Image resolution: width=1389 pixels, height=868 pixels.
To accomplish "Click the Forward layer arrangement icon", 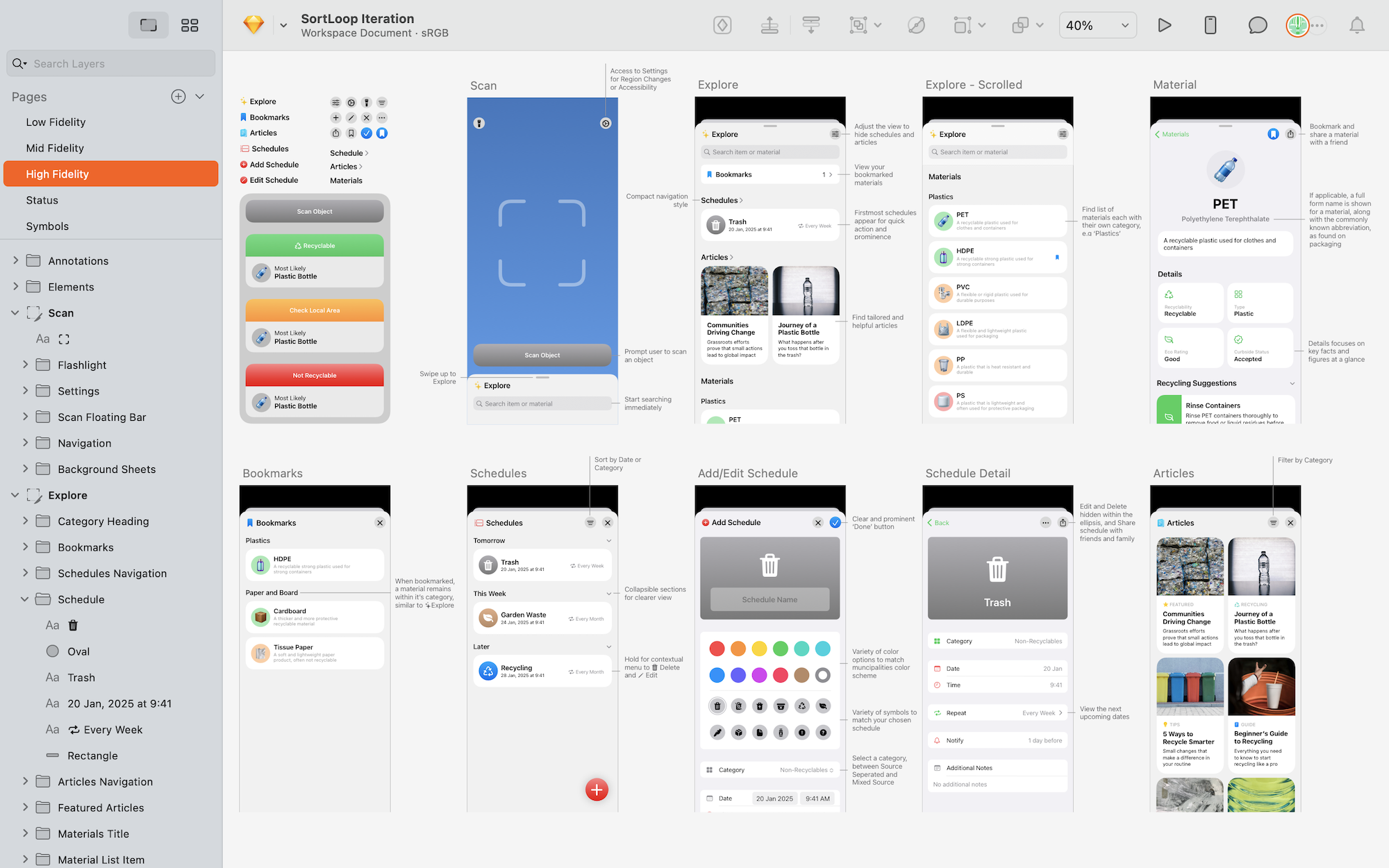I will [x=770, y=26].
